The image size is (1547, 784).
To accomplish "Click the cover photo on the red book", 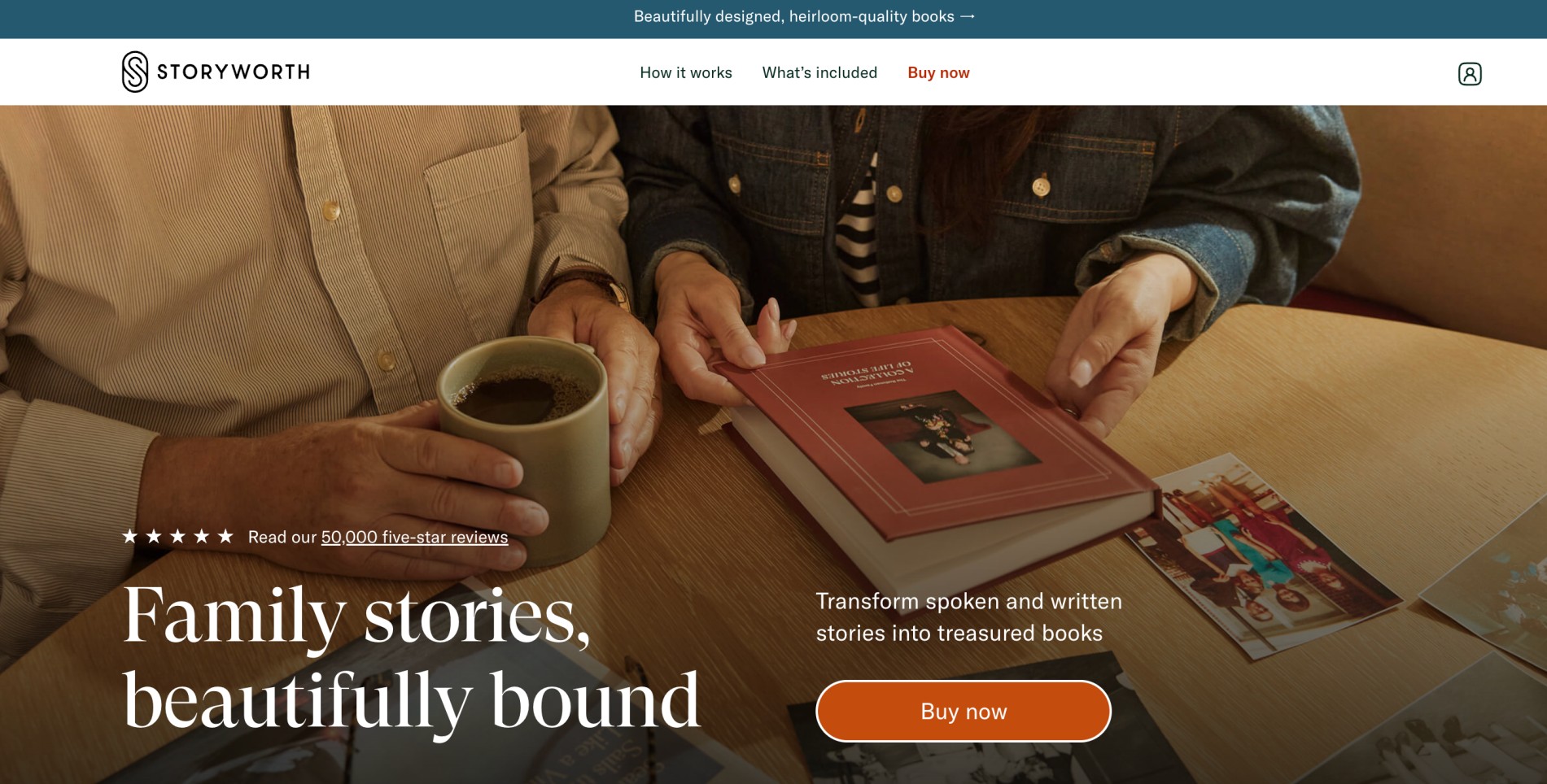I will click(x=942, y=436).
